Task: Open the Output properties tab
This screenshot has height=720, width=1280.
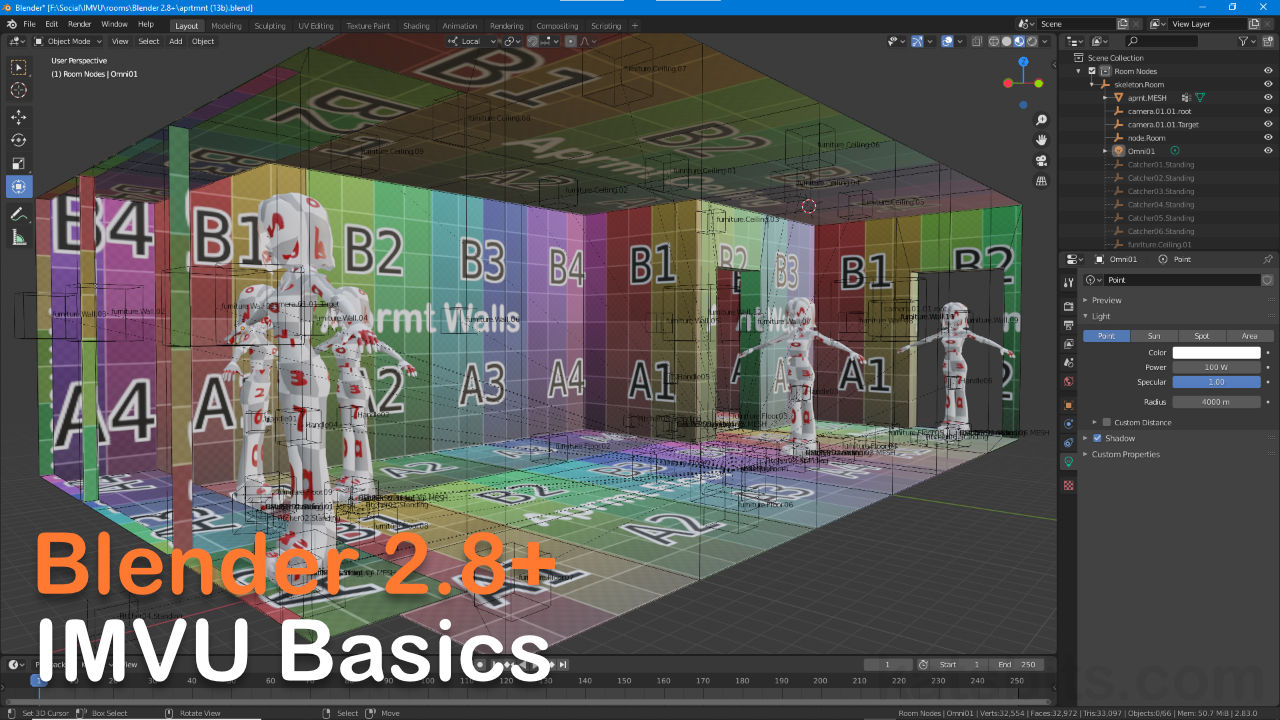Action: click(x=1068, y=324)
